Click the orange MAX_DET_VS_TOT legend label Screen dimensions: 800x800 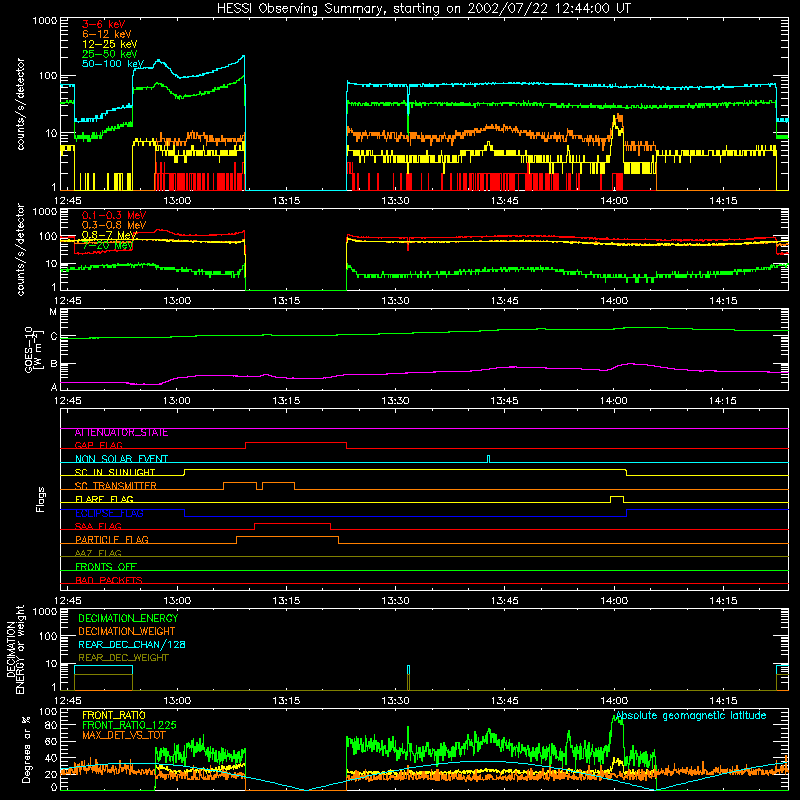point(124,735)
